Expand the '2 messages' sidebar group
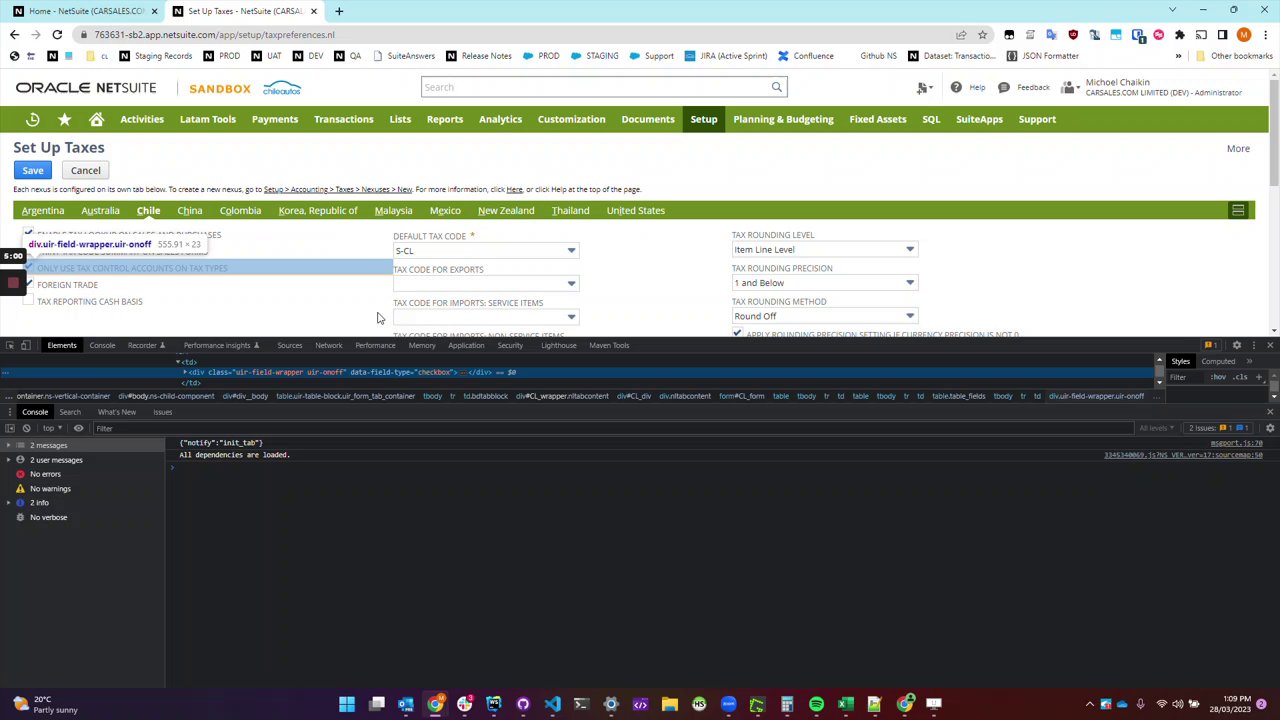This screenshot has width=1280, height=720. (7, 445)
